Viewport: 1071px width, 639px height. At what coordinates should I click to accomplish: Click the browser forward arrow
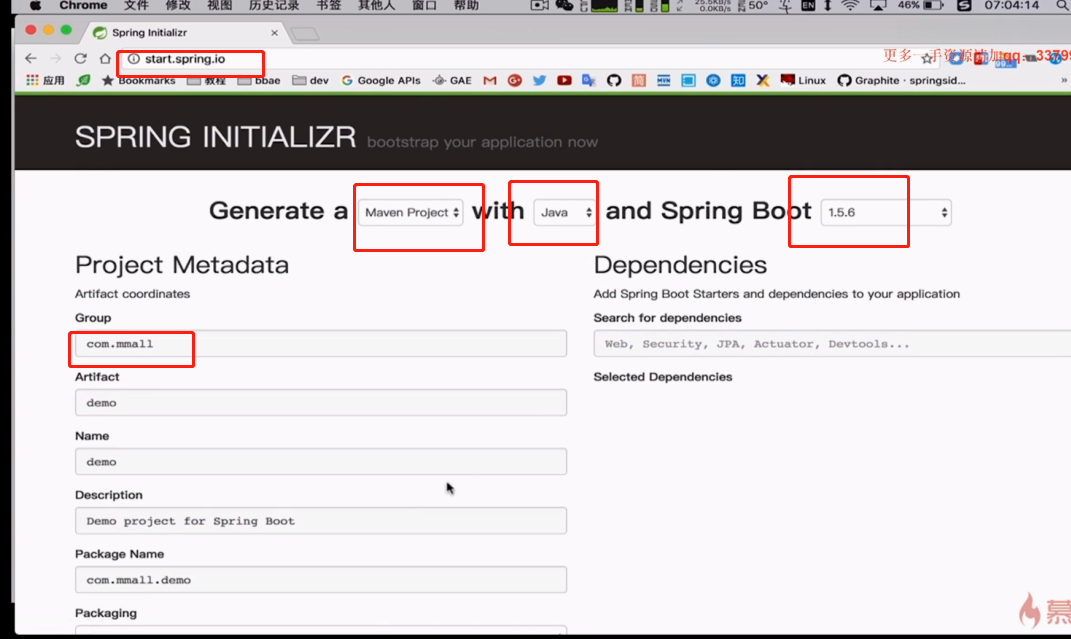pos(55,59)
